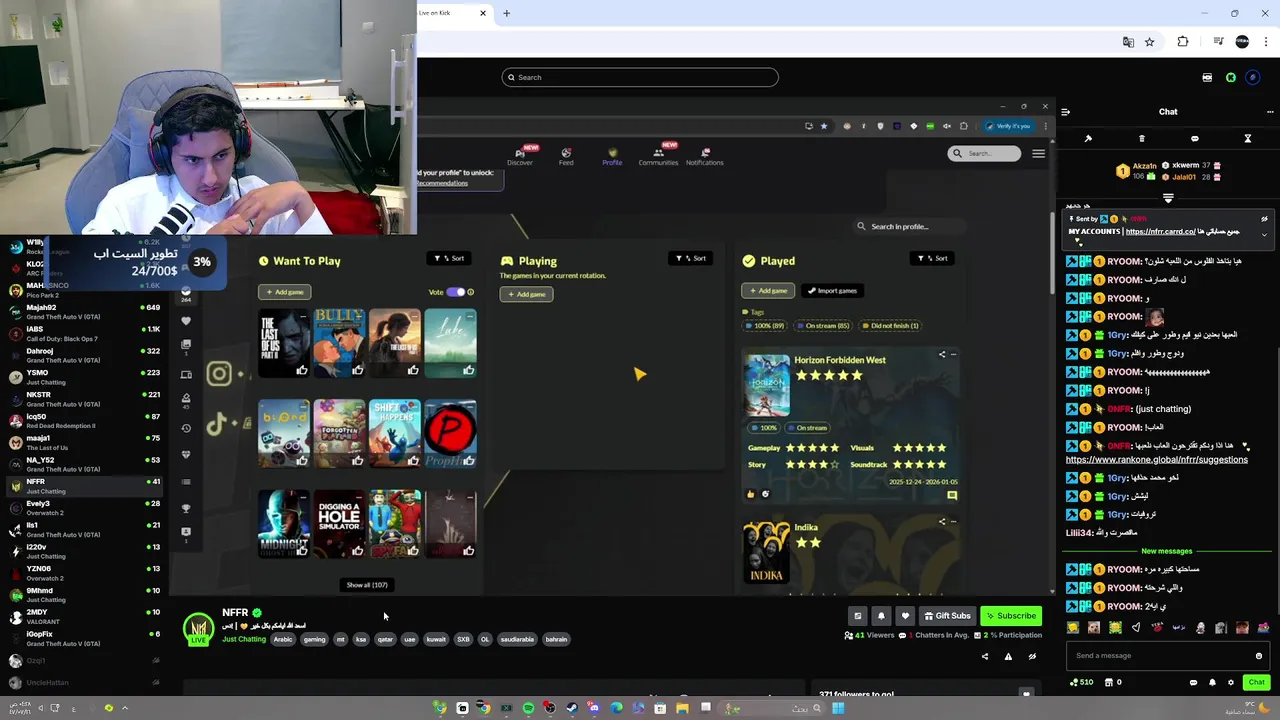Select The Last of Us Part II cover
Viewport: 1280px width, 720px height.
point(284,342)
